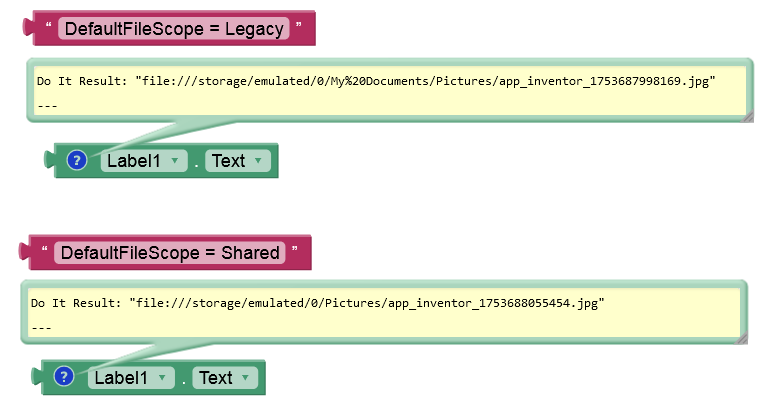Click the dashes line in the lower comment bubble
This screenshot has height=410, width=762.
coord(41,327)
